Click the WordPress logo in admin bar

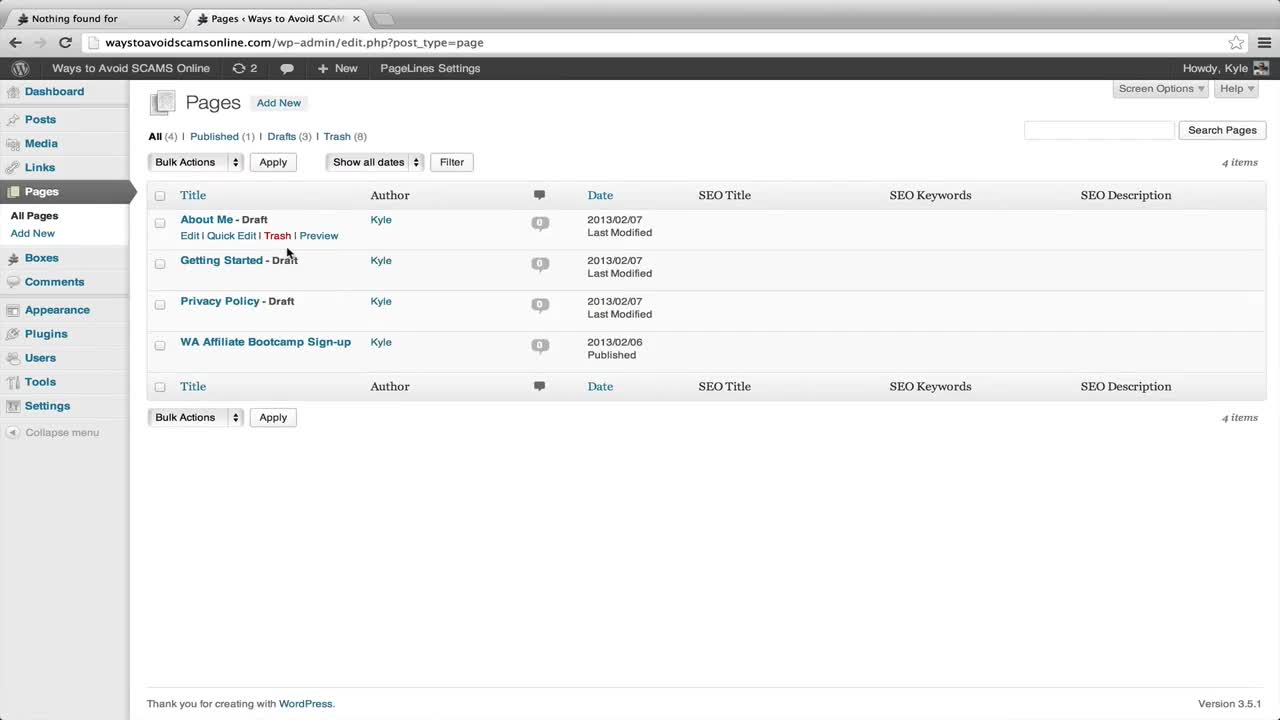coord(20,68)
